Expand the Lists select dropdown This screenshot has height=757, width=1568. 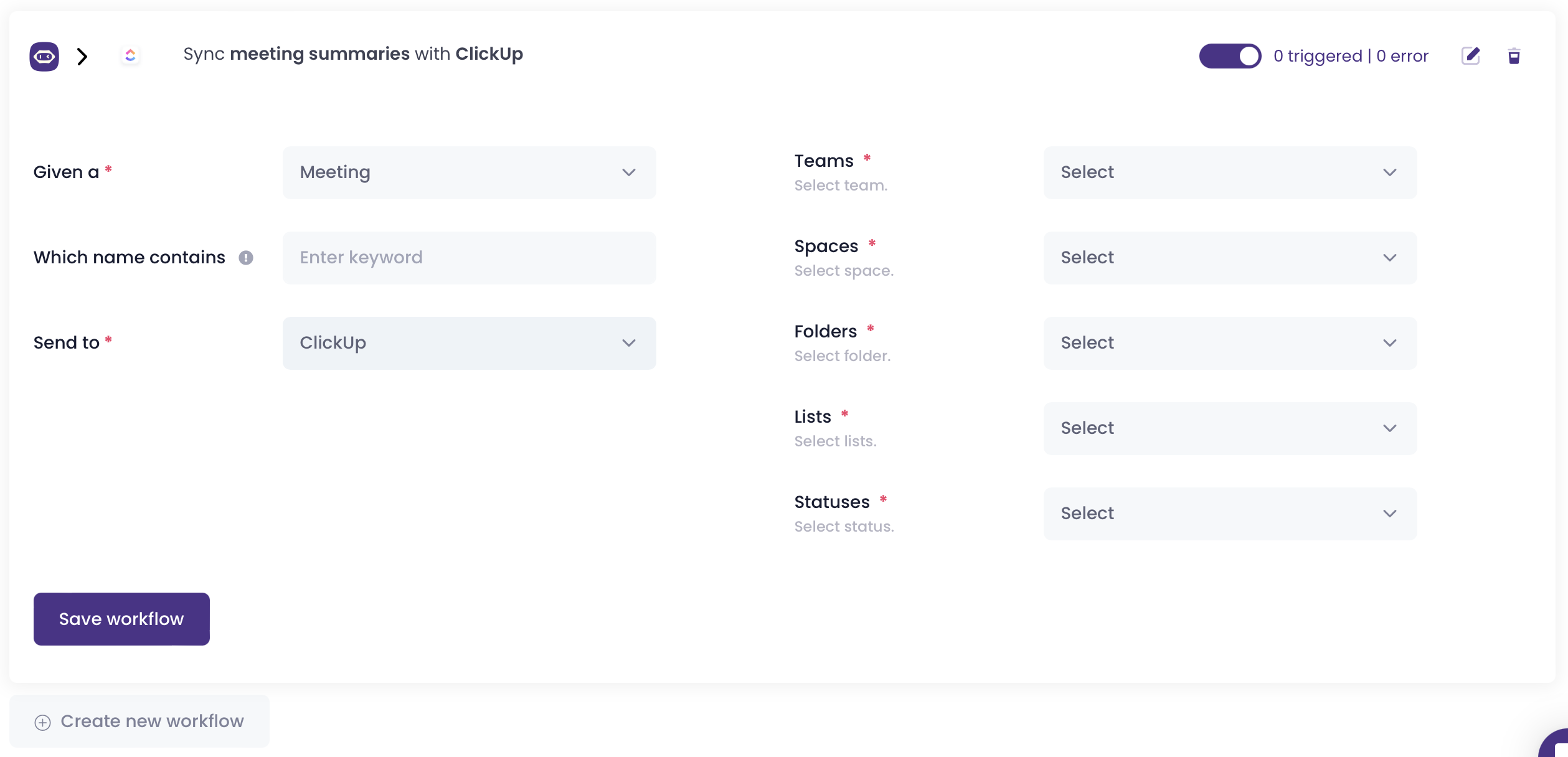click(x=1230, y=428)
